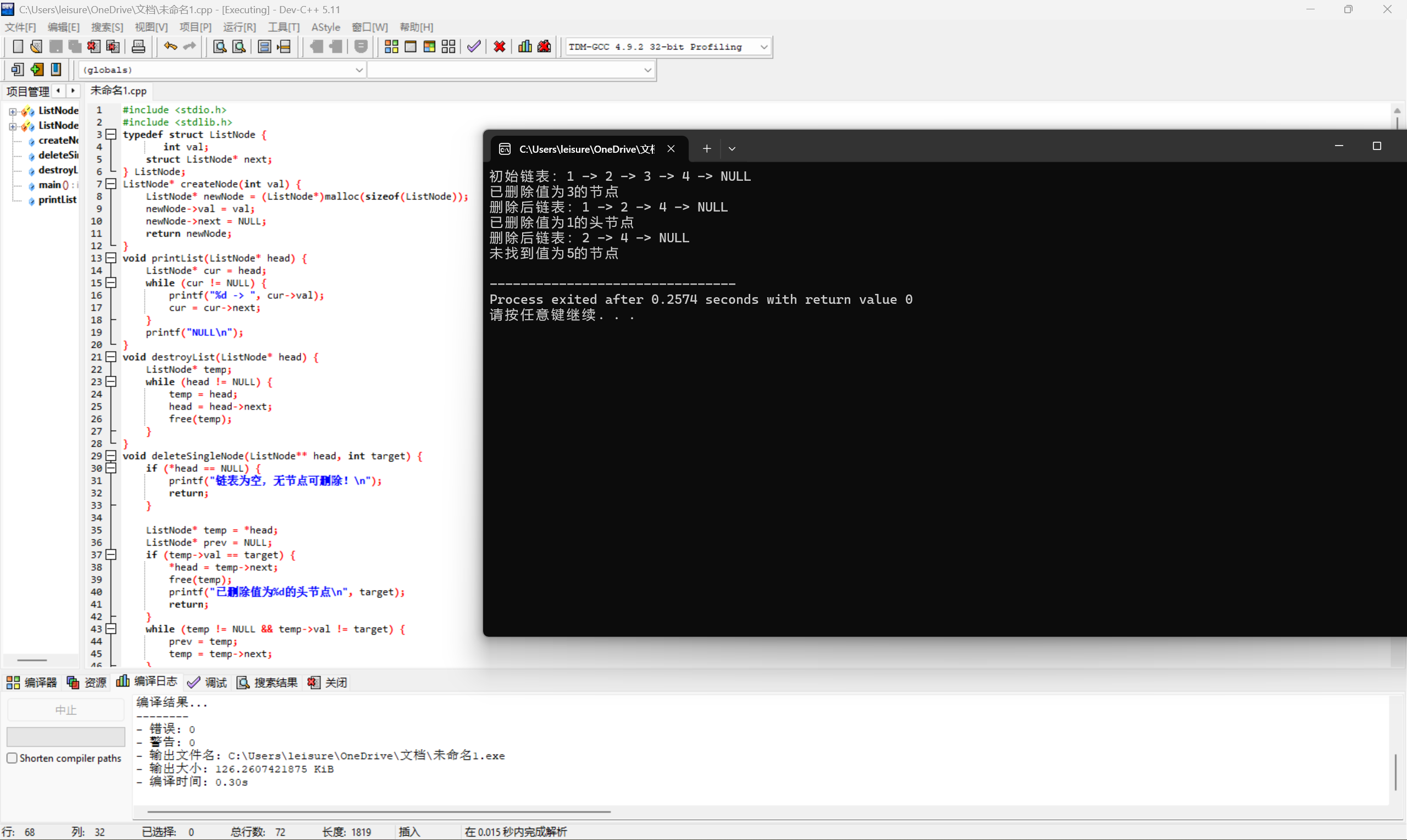Collapse the printList function fold marker
This screenshot has height=840, width=1407.
pyautogui.click(x=111, y=258)
